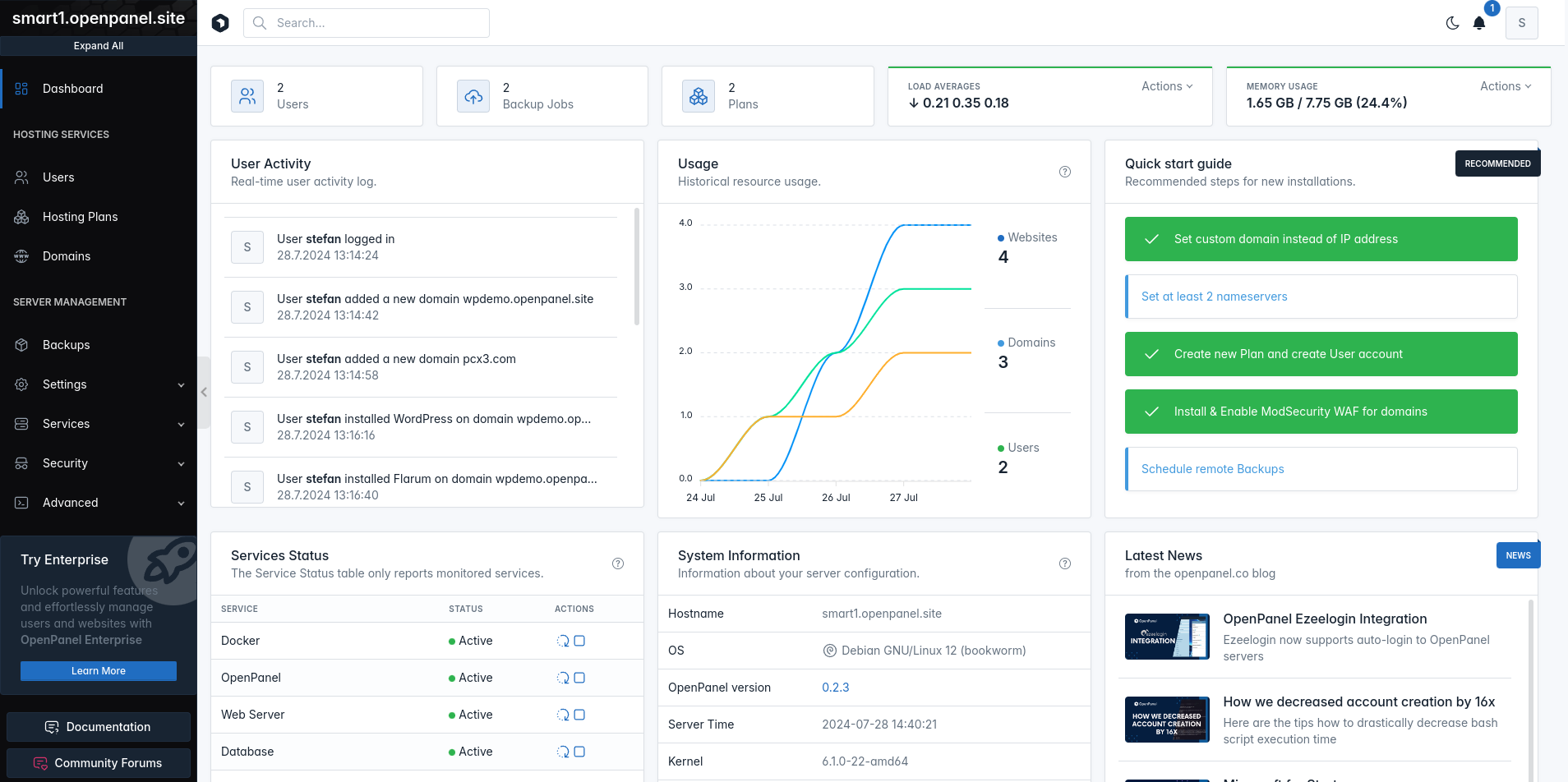Click Expand All in the sidebar

(99, 46)
